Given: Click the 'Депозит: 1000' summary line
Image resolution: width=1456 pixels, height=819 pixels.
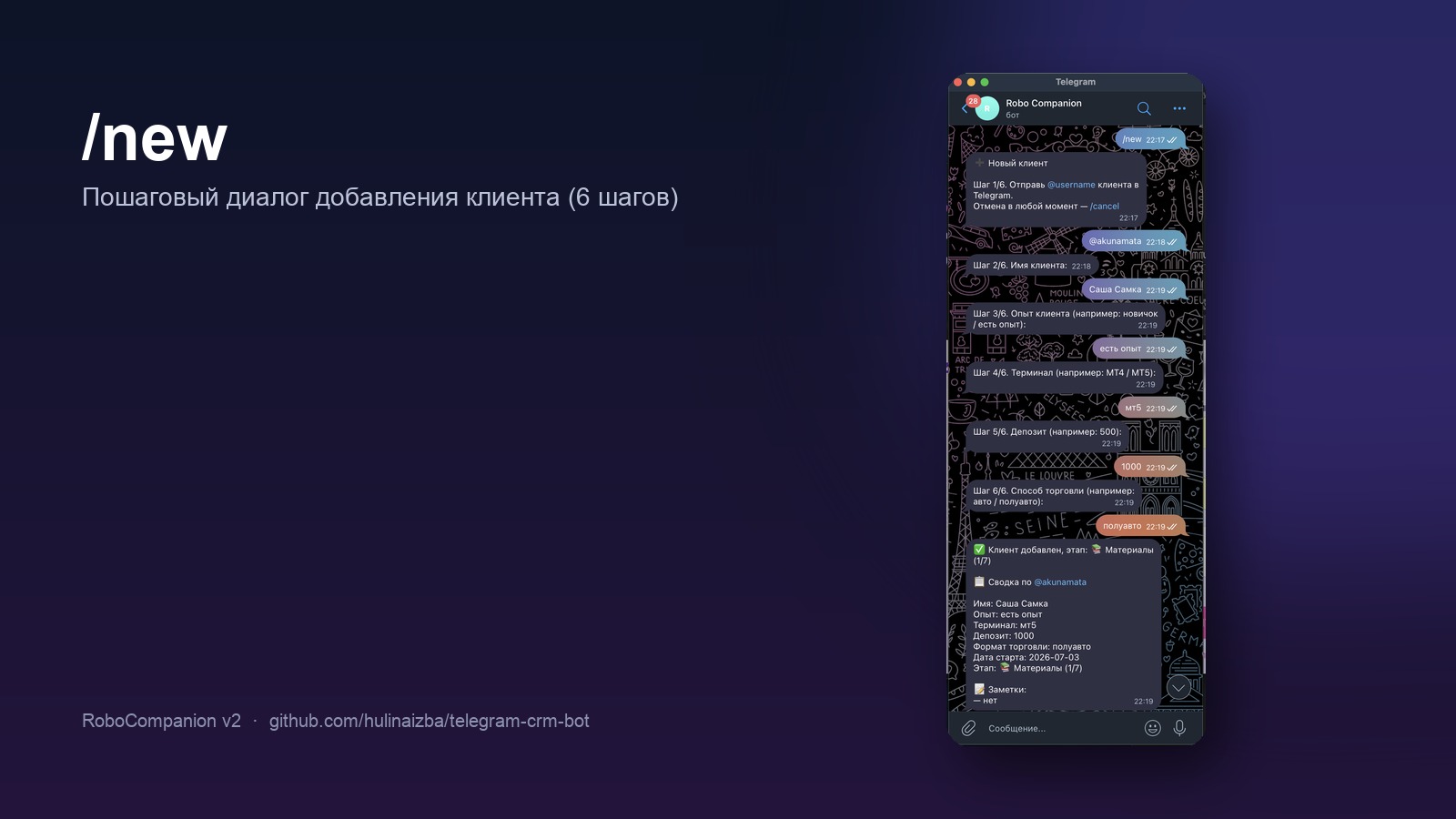Looking at the screenshot, I should coord(1004,636).
